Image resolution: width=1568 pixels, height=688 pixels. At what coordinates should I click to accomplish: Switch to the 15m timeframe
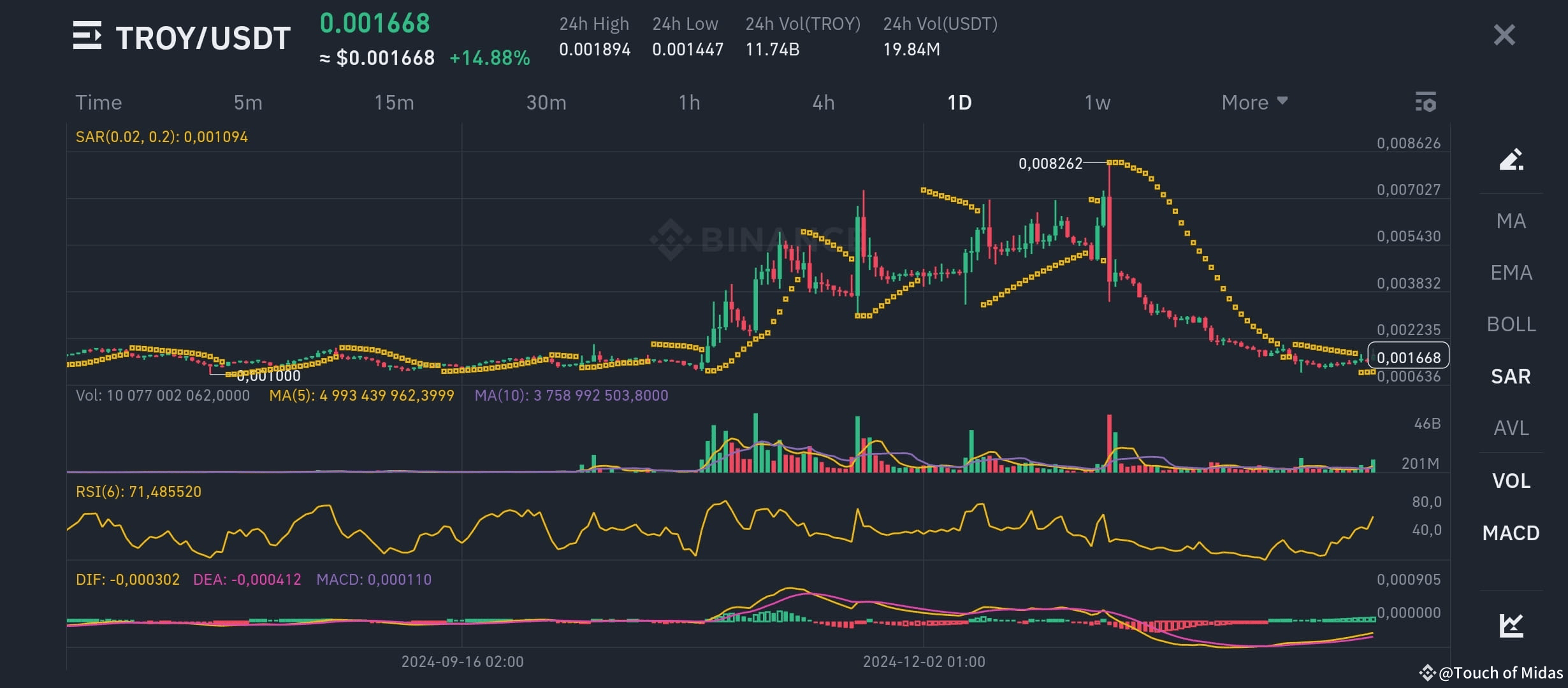(393, 102)
